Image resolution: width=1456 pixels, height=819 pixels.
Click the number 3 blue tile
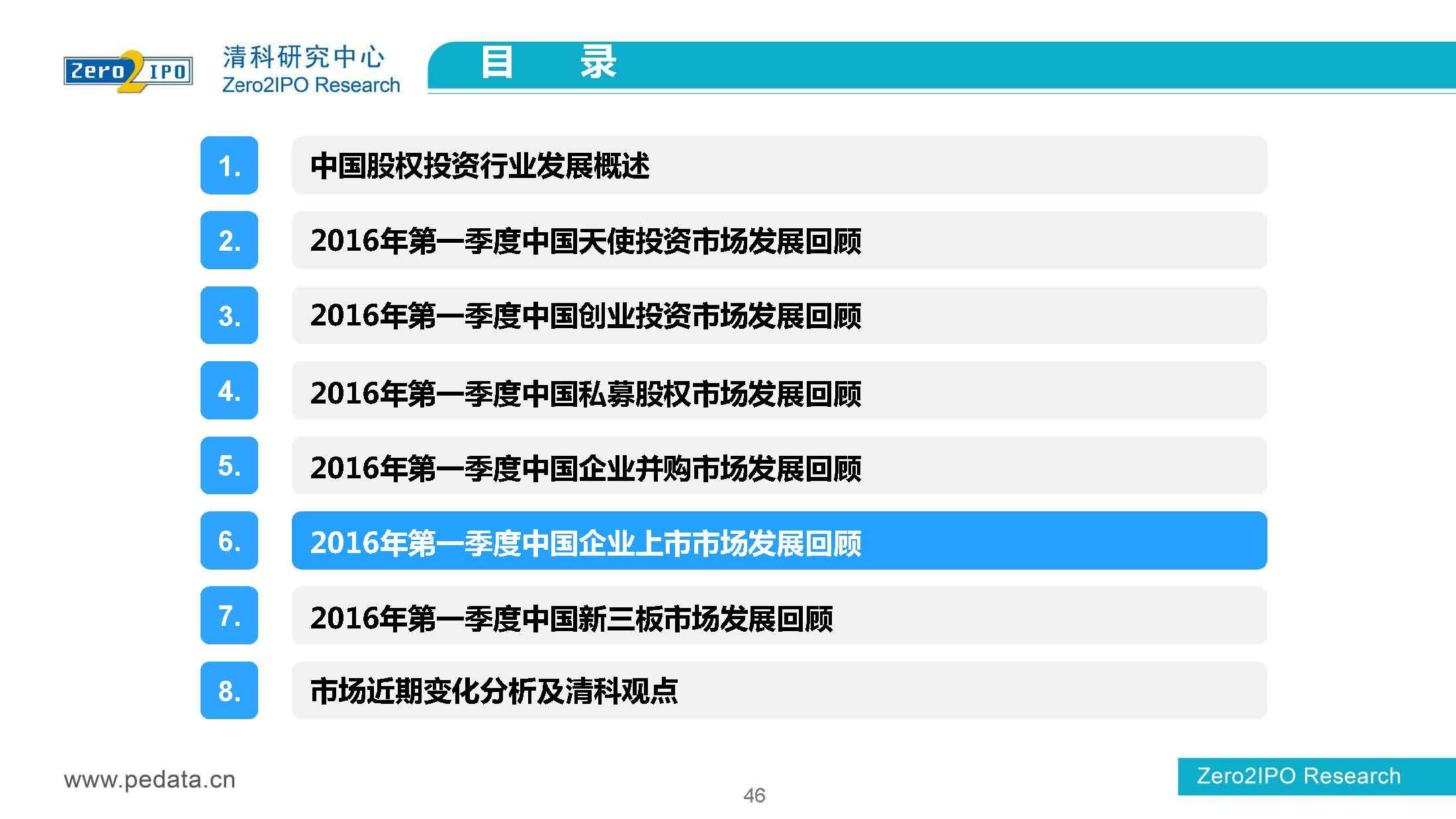[x=229, y=316]
